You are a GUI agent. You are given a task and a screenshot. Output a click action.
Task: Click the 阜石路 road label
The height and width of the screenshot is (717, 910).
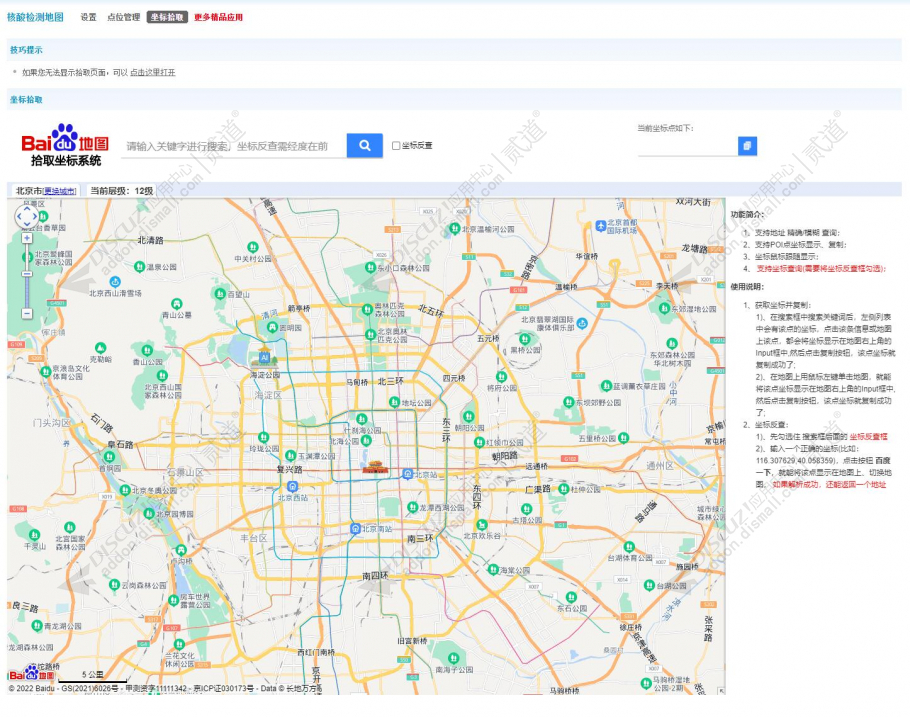120,445
